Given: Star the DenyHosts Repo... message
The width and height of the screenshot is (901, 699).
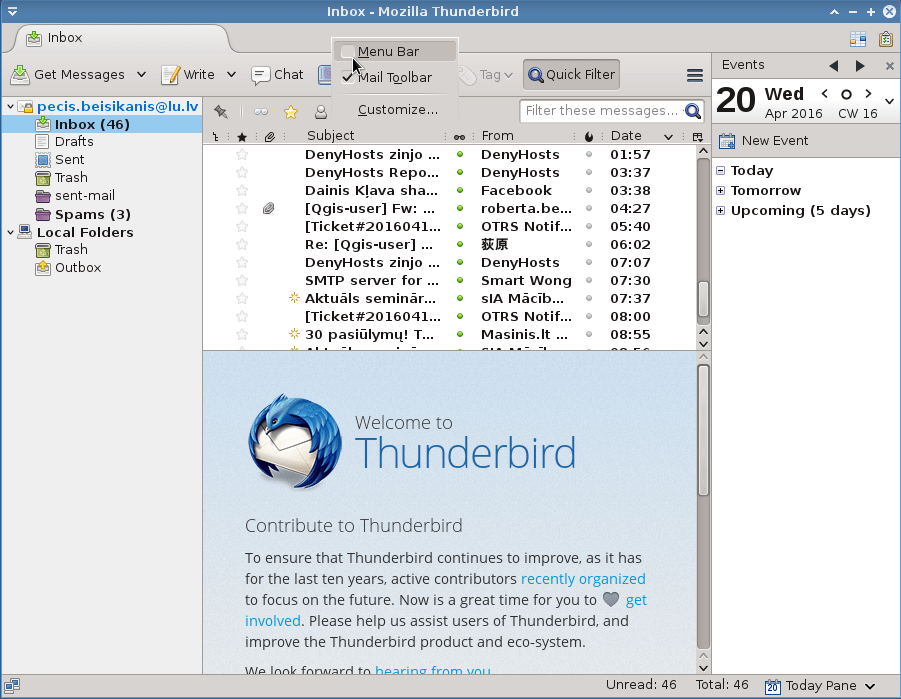Looking at the screenshot, I should coord(242,172).
